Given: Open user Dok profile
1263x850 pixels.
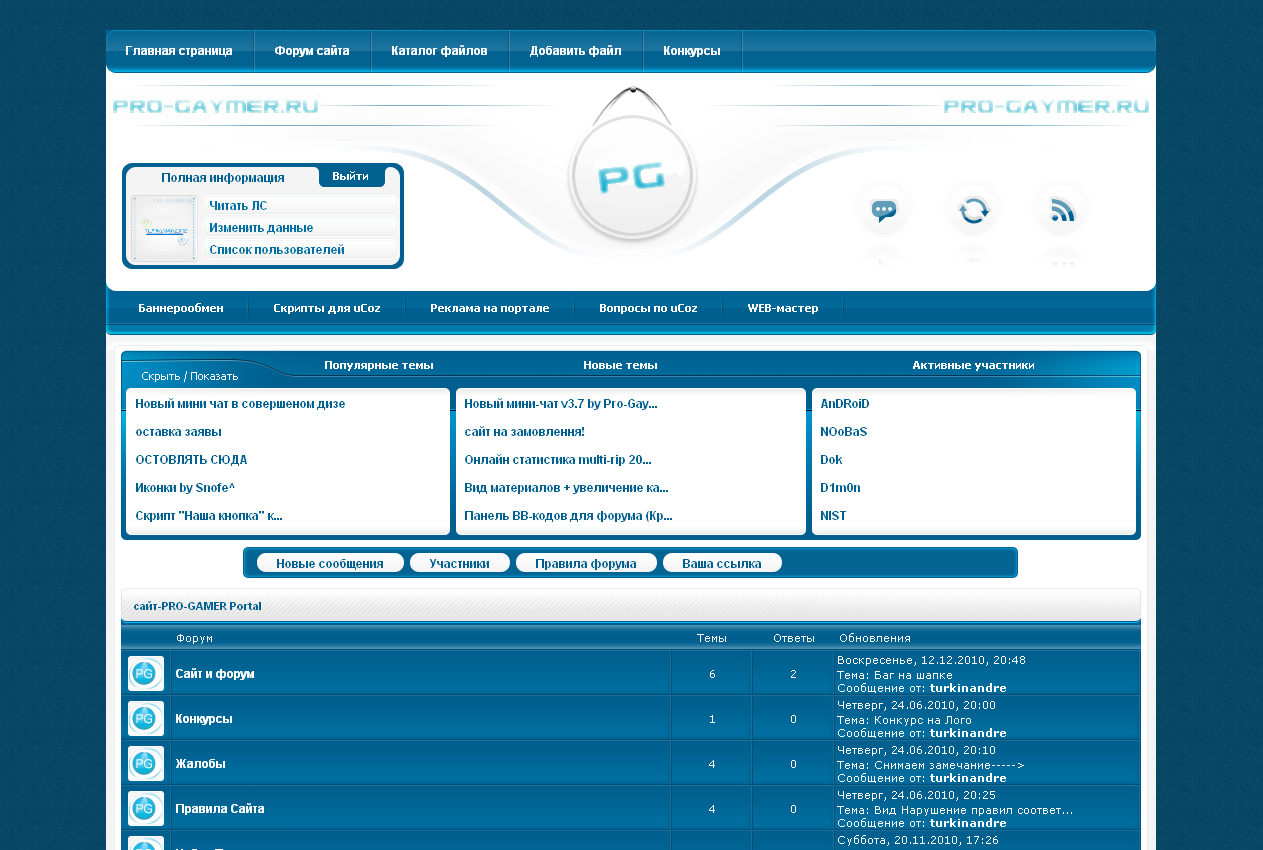Looking at the screenshot, I should (831, 460).
